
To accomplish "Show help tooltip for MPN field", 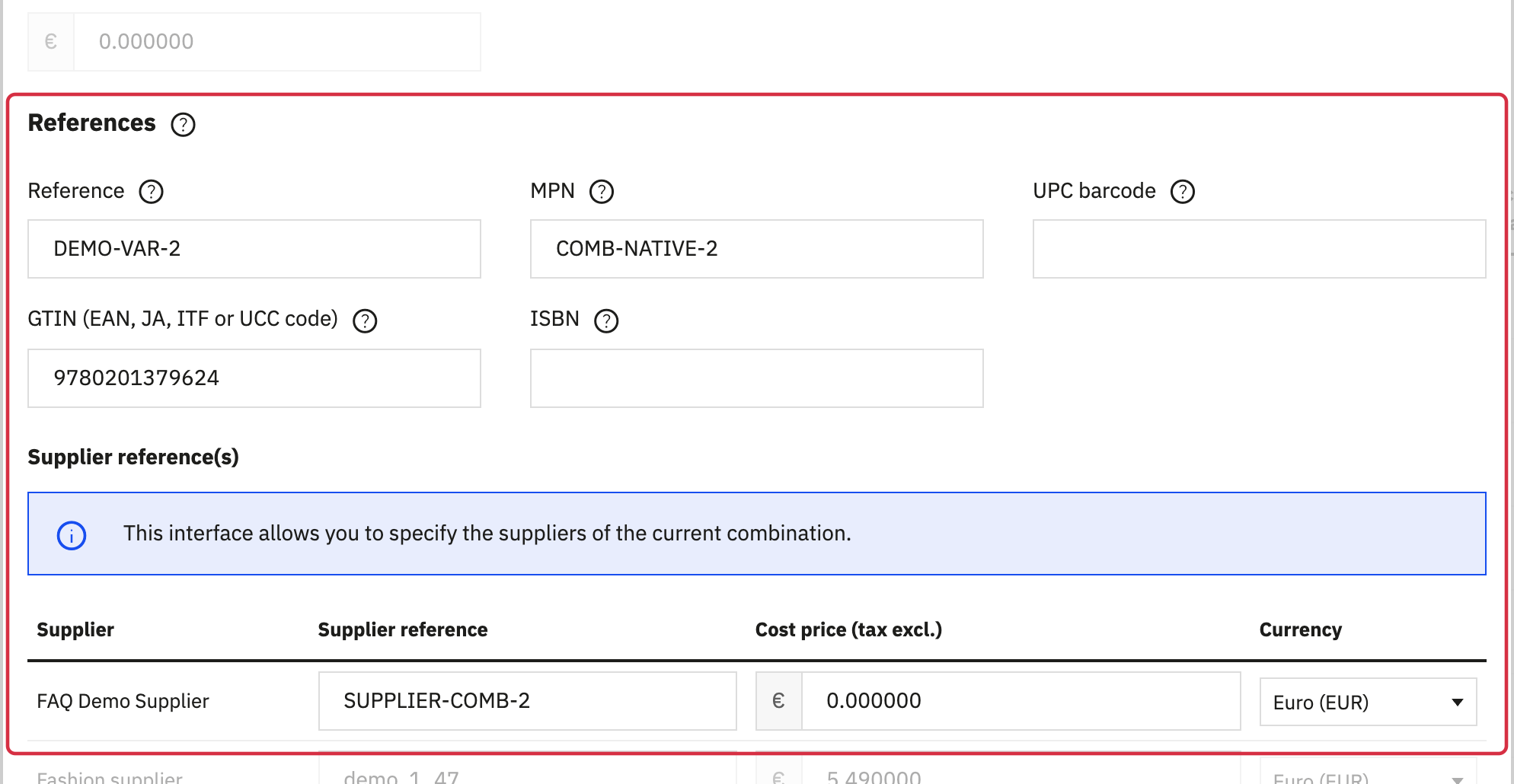I will pyautogui.click(x=602, y=192).
